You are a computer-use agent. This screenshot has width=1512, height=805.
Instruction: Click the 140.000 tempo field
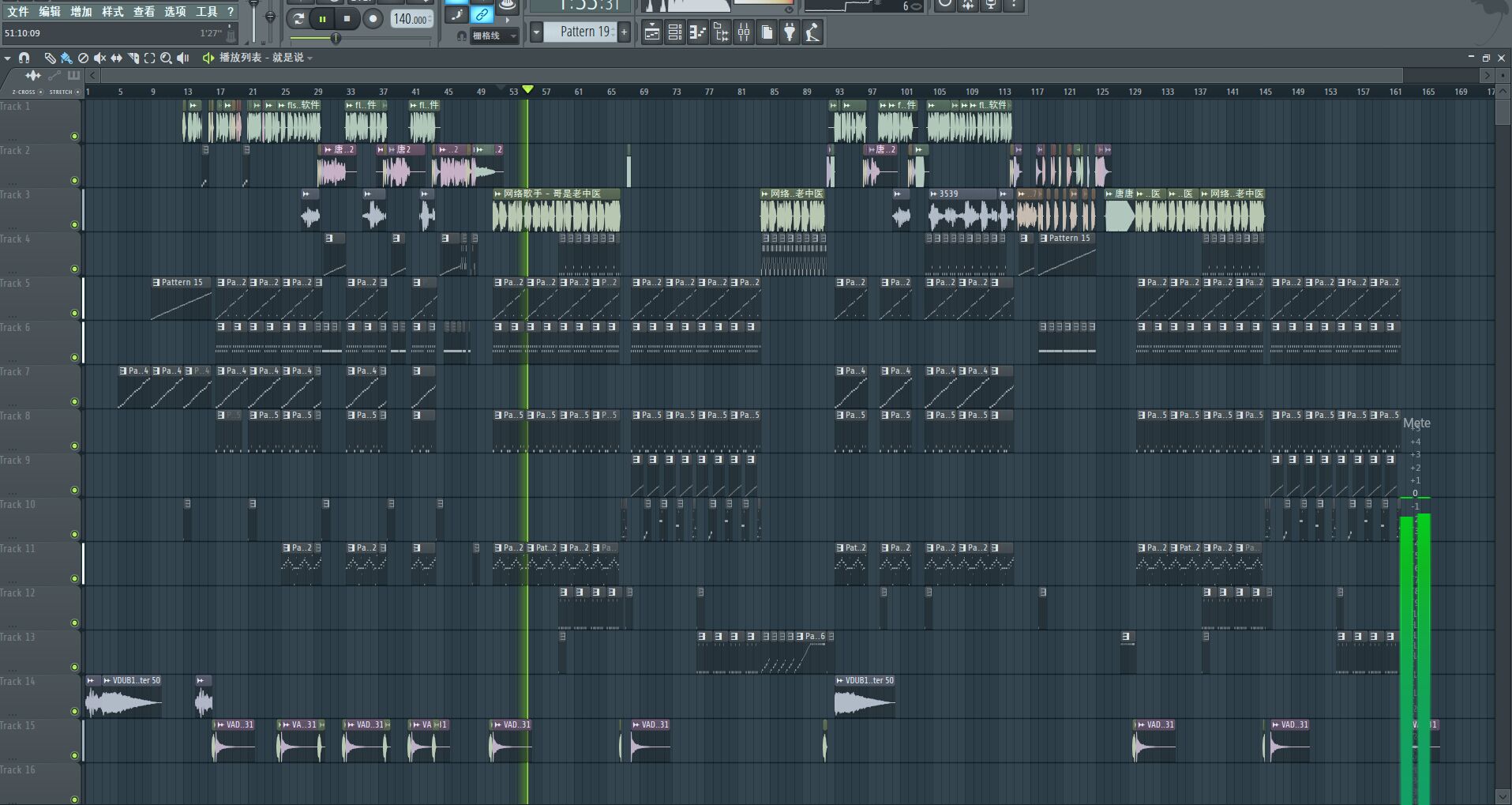pyautogui.click(x=411, y=19)
